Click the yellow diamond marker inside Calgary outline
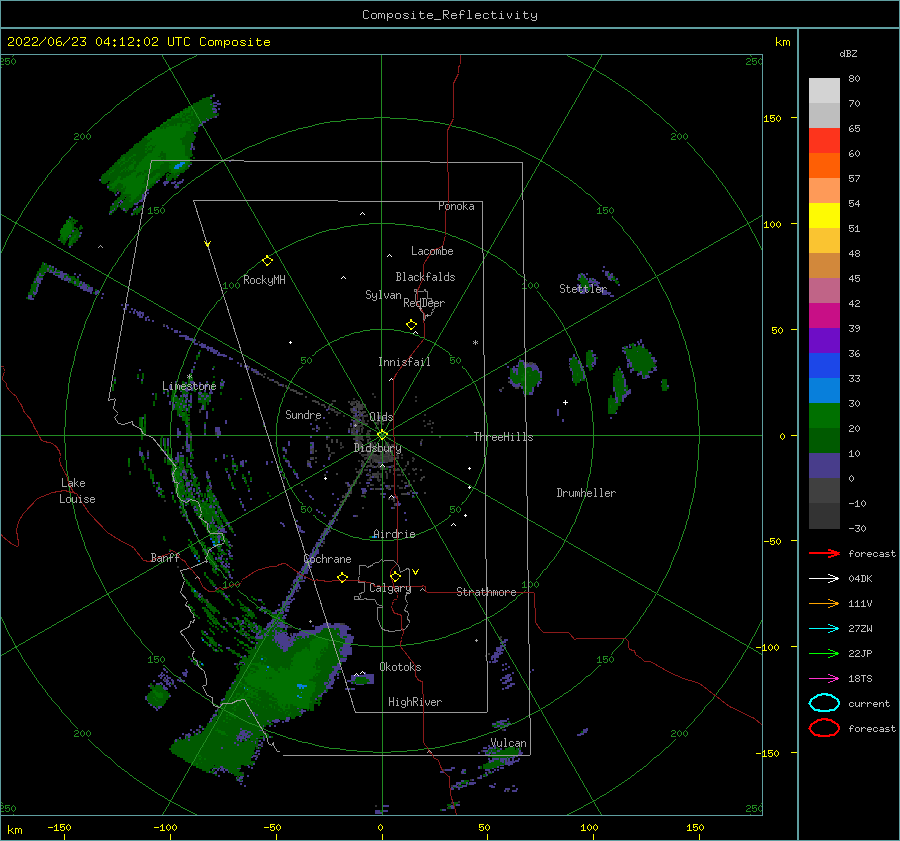Image resolution: width=900 pixels, height=841 pixels. pos(395,576)
